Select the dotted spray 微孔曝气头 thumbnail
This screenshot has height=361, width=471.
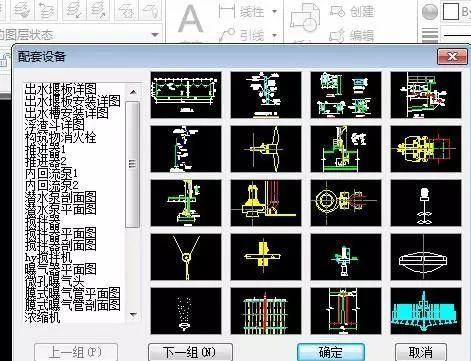click(186, 311)
